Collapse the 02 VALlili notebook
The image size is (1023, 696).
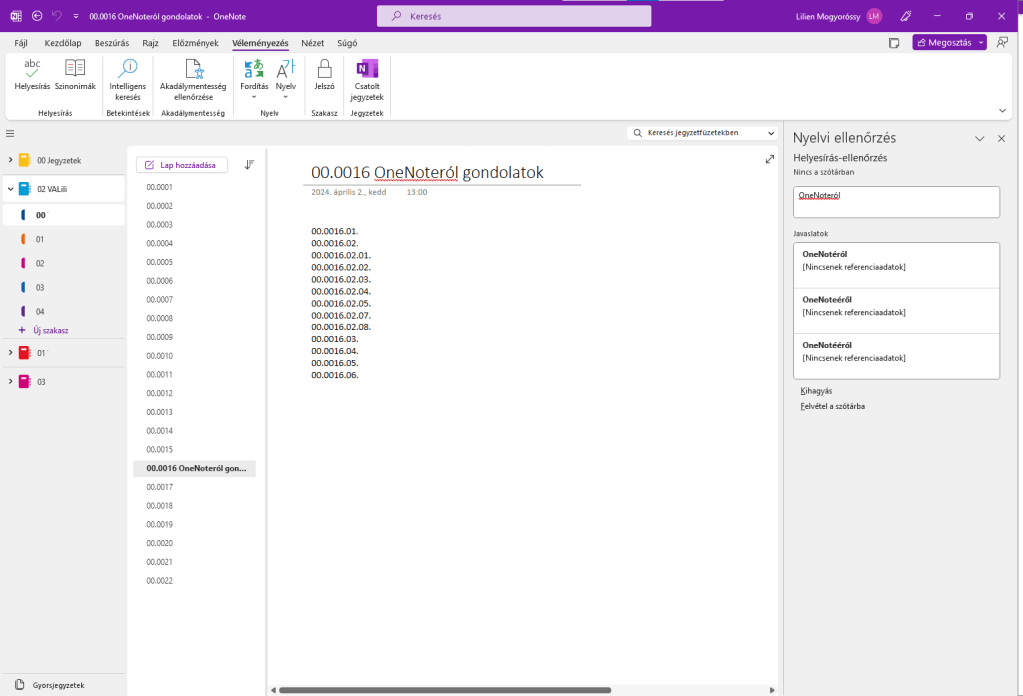click(10, 188)
